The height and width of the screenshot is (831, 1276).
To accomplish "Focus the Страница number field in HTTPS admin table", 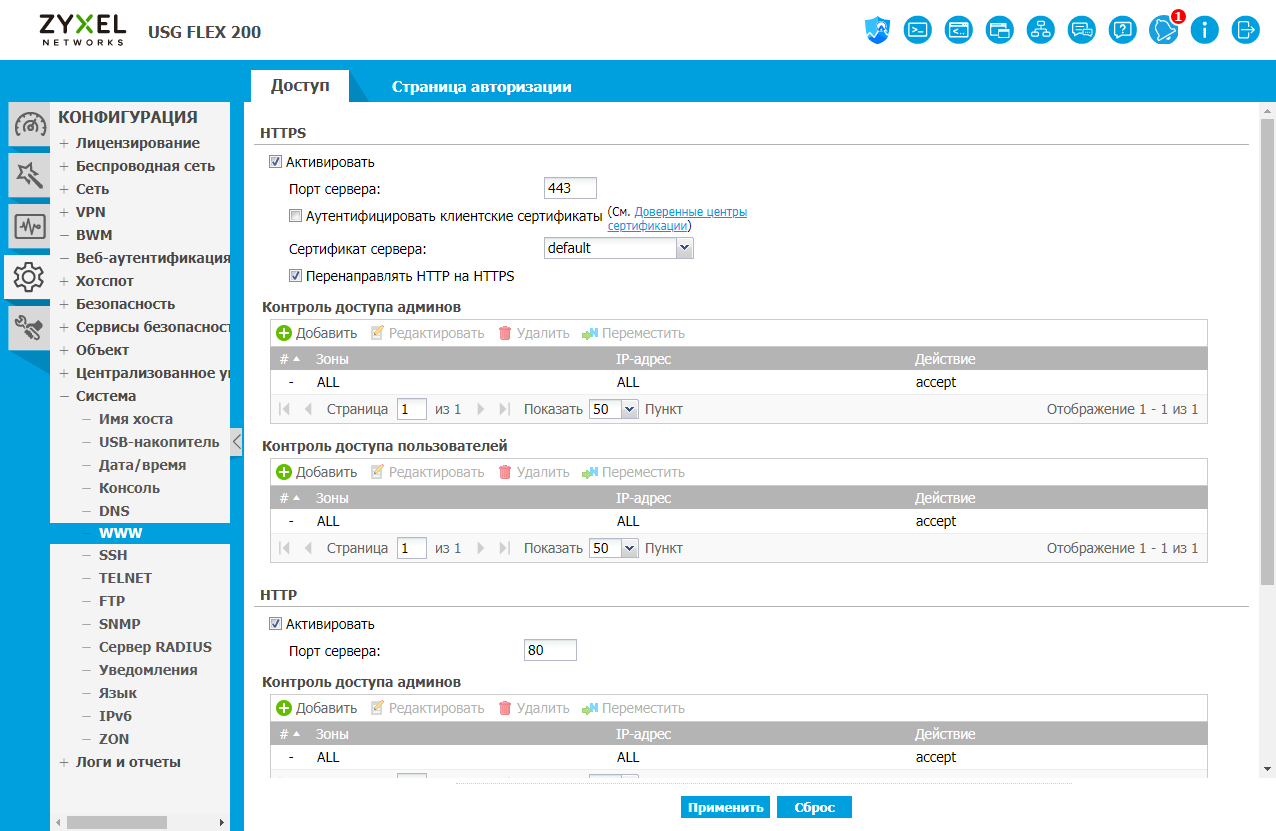I will click(412, 409).
